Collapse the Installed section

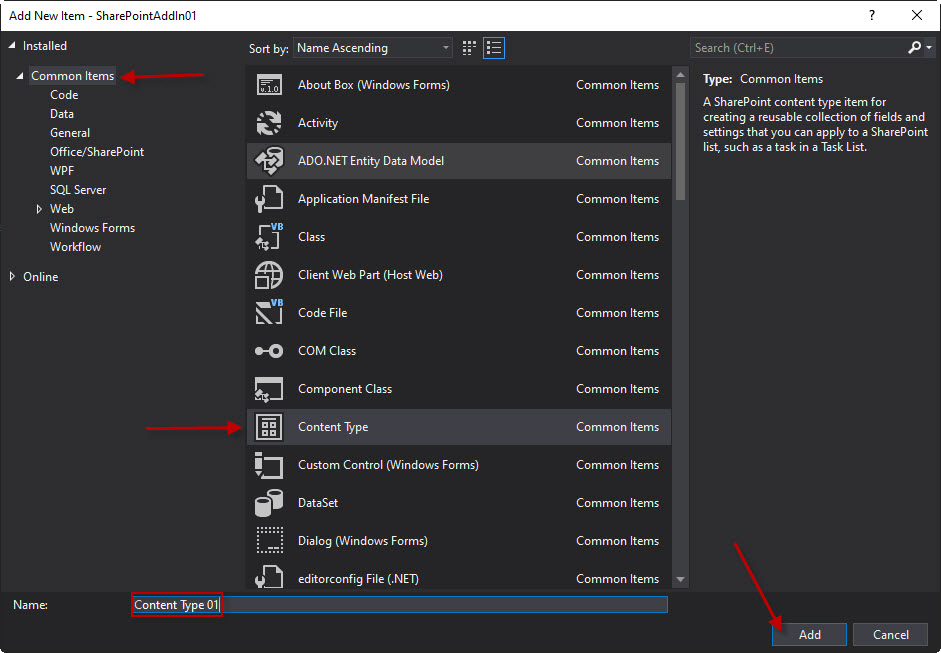[x=11, y=46]
